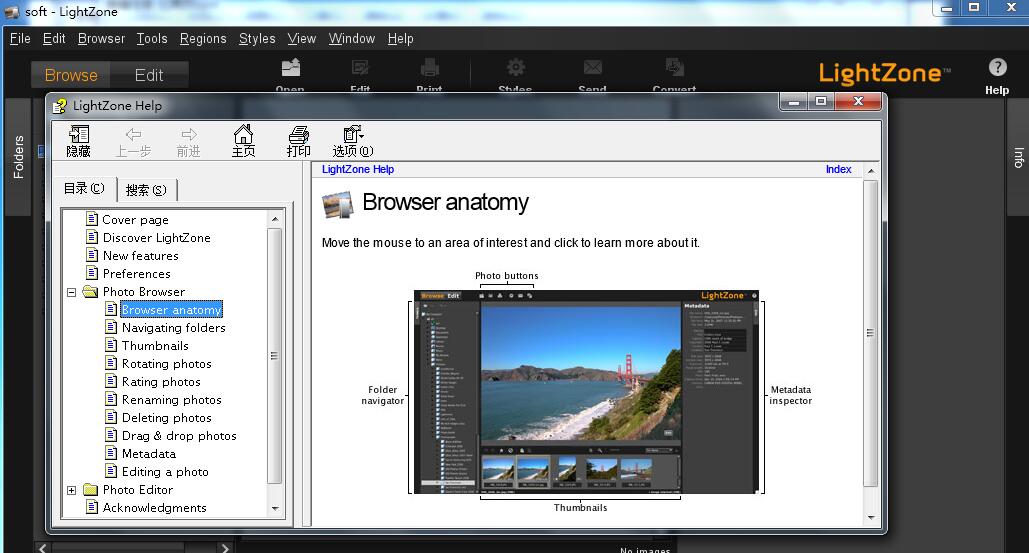Expand the Photo Editor tree node

click(72, 490)
